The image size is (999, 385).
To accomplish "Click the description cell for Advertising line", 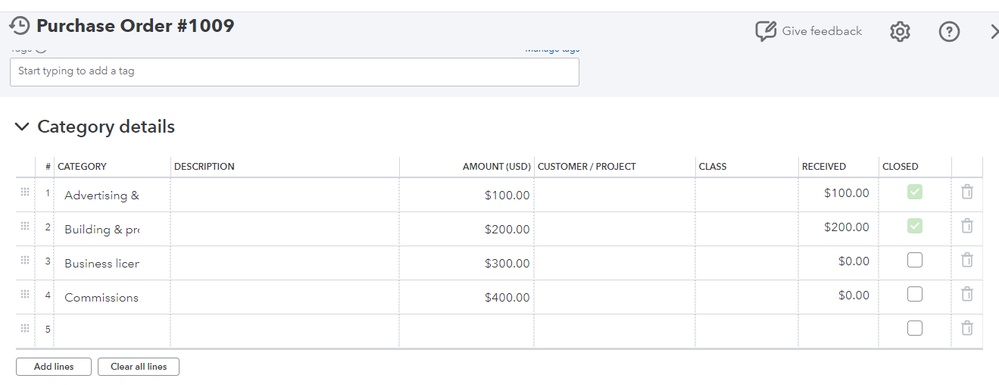I will 285,195.
